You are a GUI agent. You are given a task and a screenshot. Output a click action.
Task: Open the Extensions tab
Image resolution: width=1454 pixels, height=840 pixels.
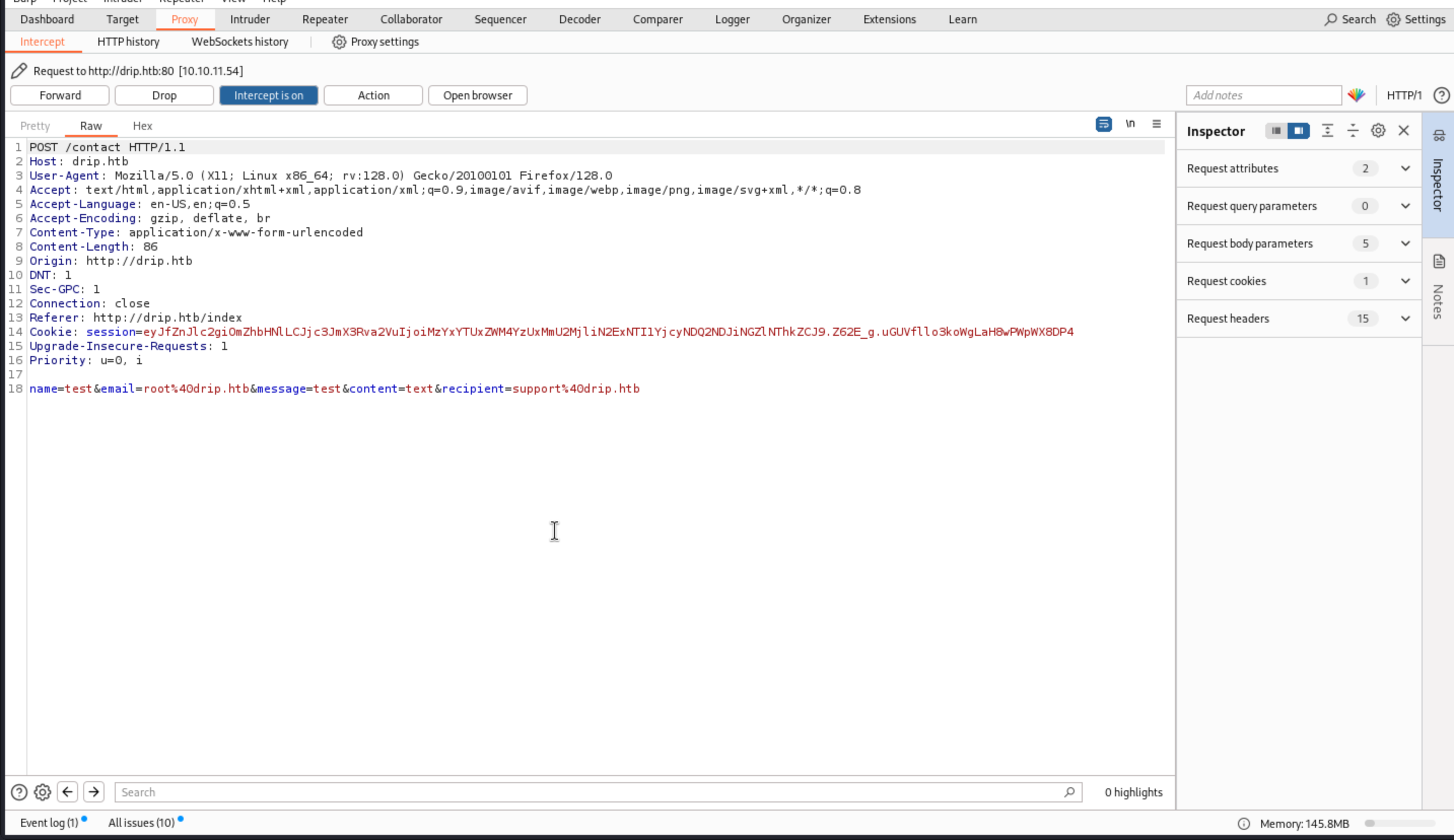point(890,20)
